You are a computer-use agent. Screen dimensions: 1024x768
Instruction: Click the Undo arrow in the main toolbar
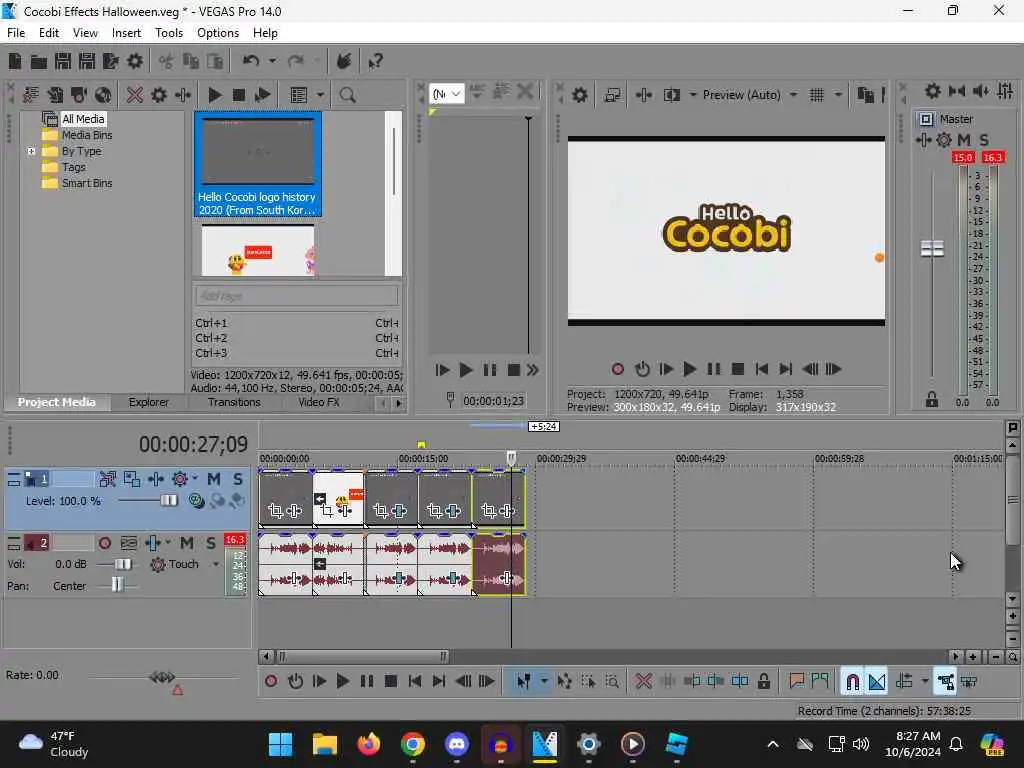coord(251,61)
